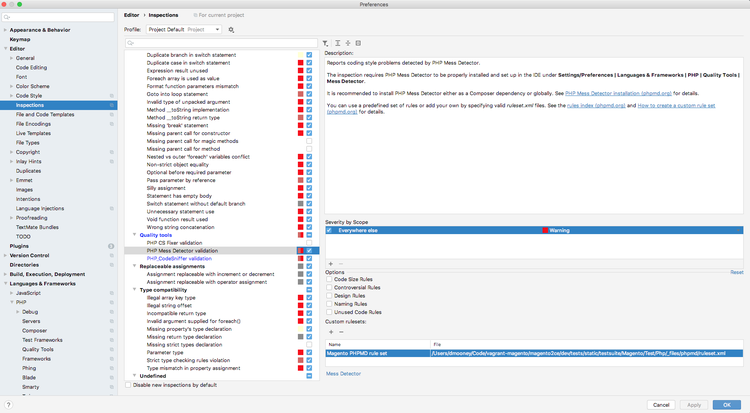Viewport: 750px width, 413px height.
Task: Click the expand all inspections icon
Action: click(338, 43)
